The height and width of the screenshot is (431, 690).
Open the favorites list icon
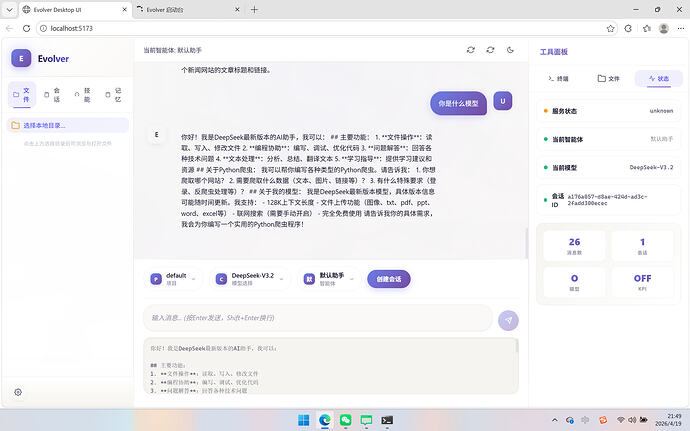coord(646,28)
